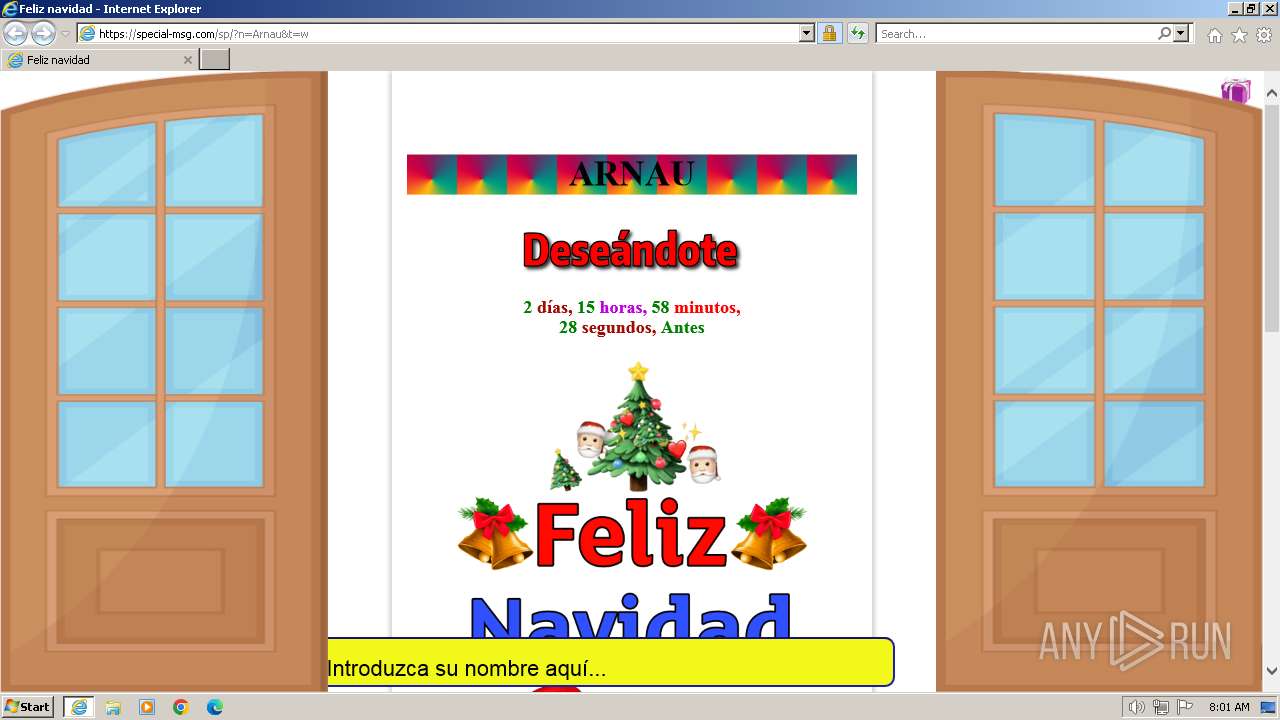Click the ARNAU rainbow name banner

(632, 174)
